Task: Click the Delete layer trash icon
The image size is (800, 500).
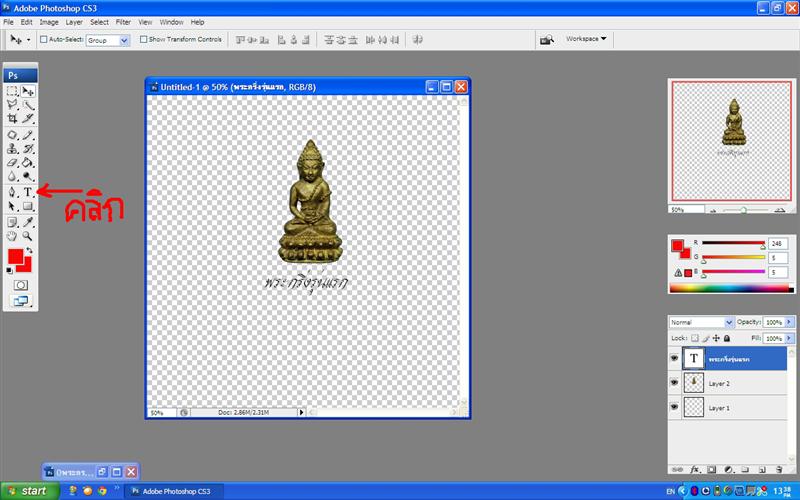Action: point(777,468)
